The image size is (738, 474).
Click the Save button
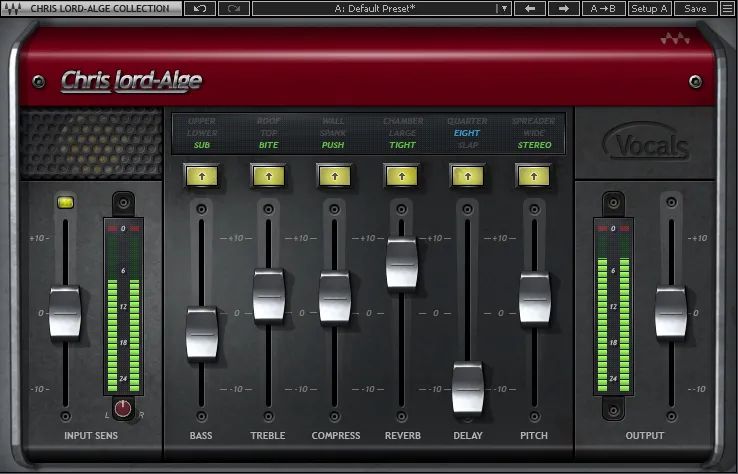coord(696,8)
